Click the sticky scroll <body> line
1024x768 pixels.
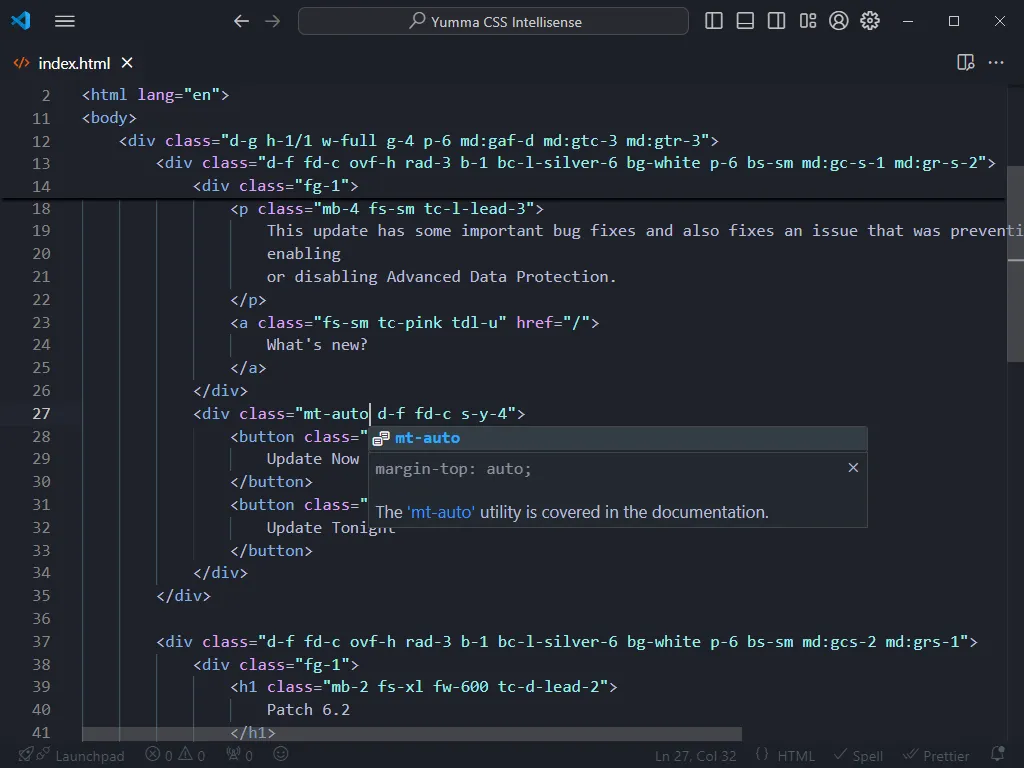point(109,118)
